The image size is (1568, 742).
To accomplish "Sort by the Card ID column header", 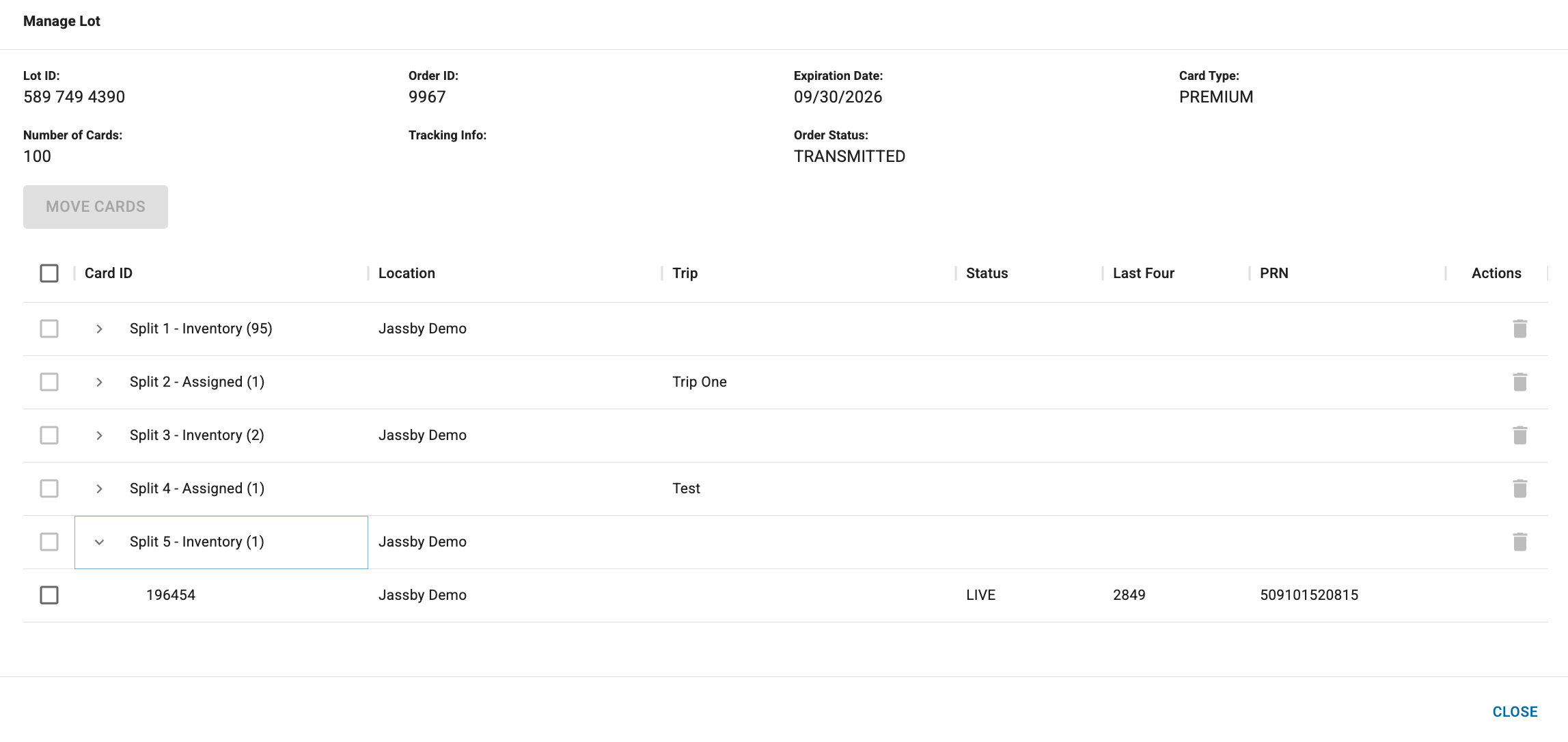I will click(x=109, y=273).
